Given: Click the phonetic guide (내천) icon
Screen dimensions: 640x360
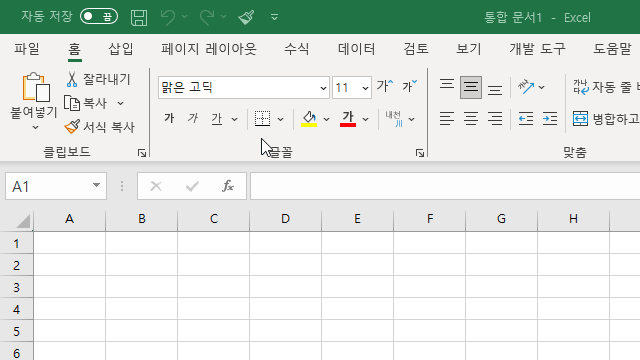Looking at the screenshot, I should 394,119.
